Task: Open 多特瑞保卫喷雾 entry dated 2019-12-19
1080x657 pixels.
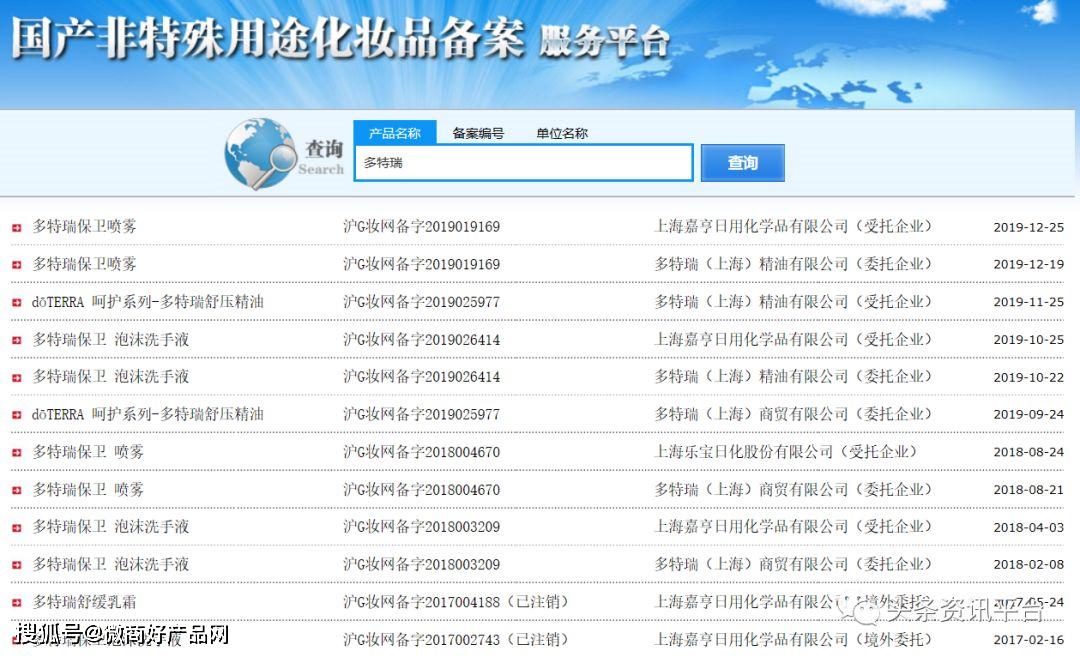Action: (x=84, y=264)
